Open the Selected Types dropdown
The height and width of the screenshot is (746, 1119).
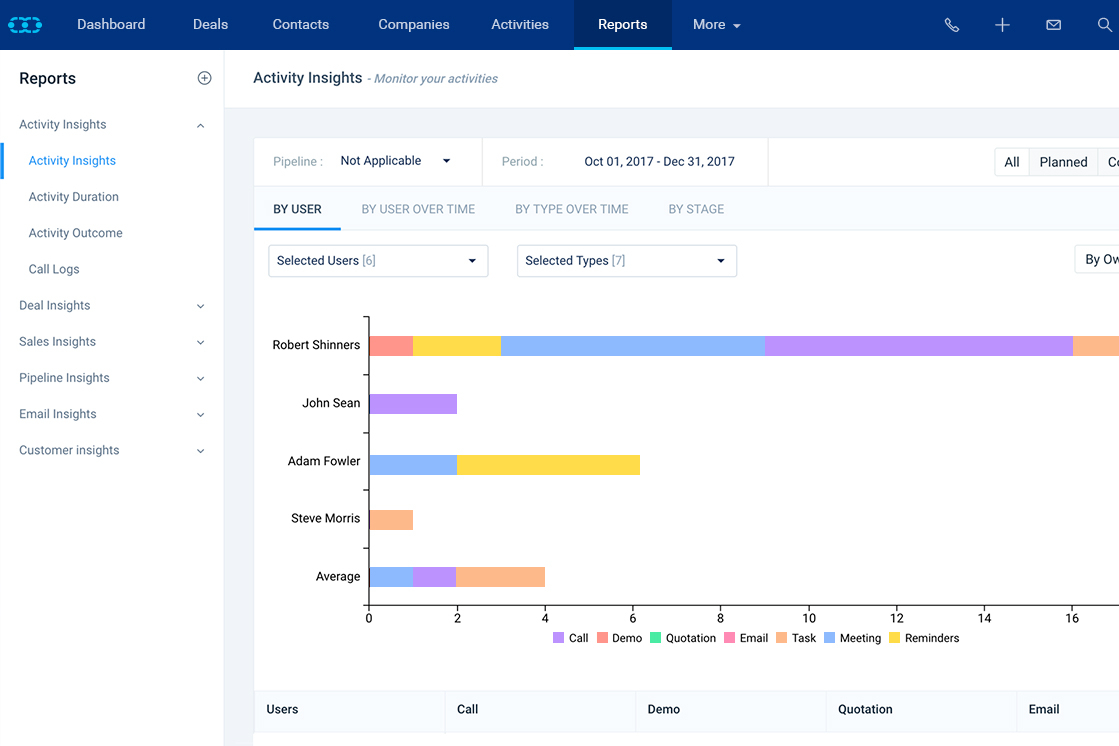coord(626,260)
